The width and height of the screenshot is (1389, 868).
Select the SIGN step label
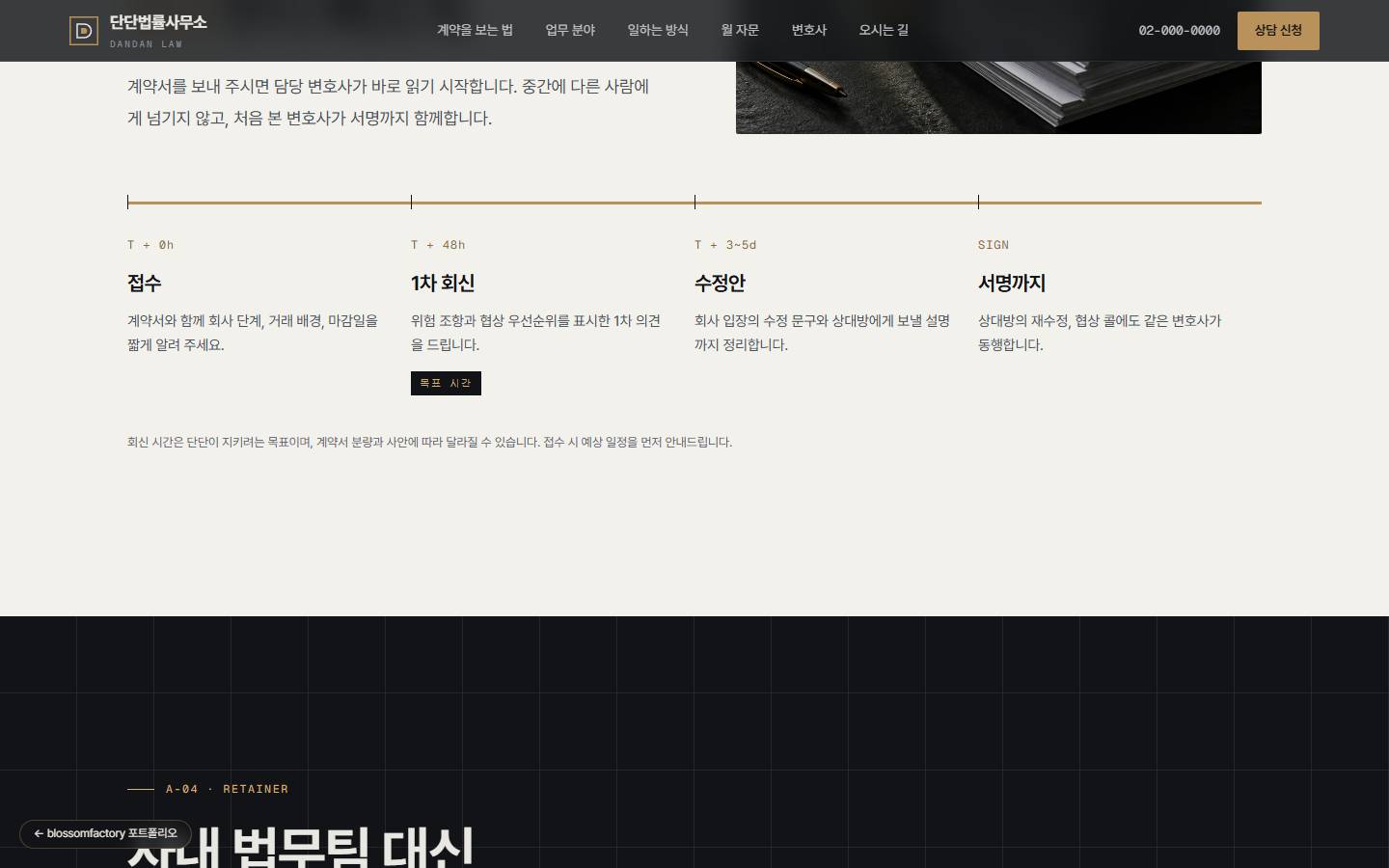coord(994,245)
